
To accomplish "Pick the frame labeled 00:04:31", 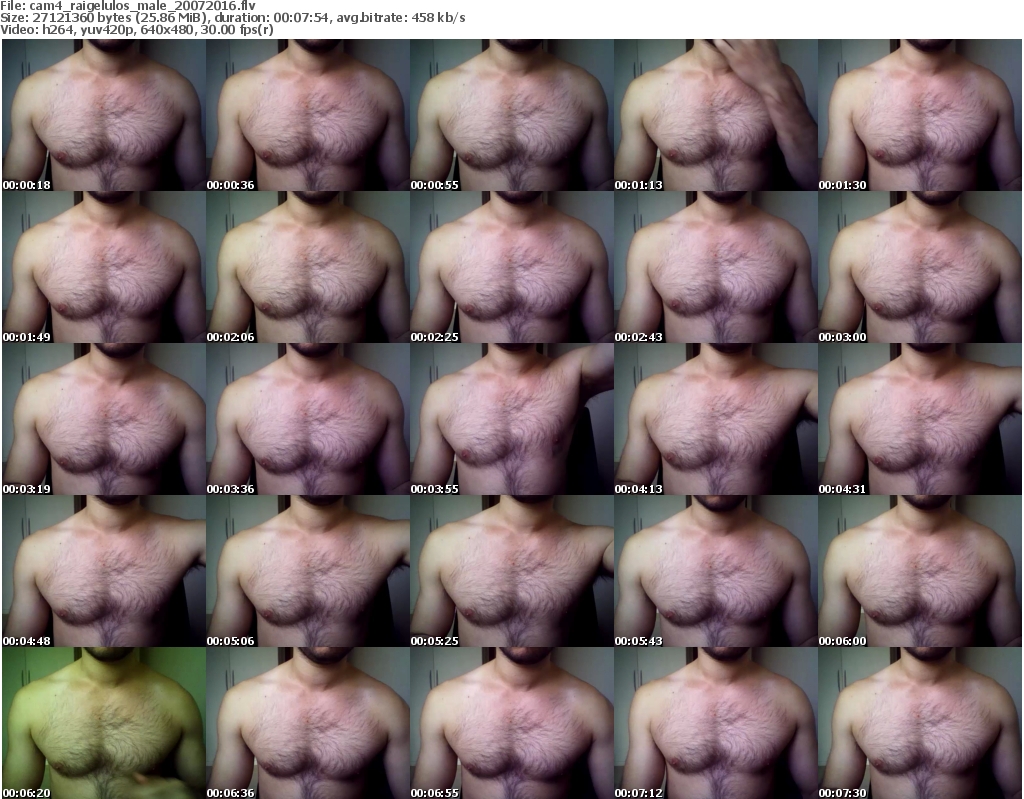I will [920, 419].
